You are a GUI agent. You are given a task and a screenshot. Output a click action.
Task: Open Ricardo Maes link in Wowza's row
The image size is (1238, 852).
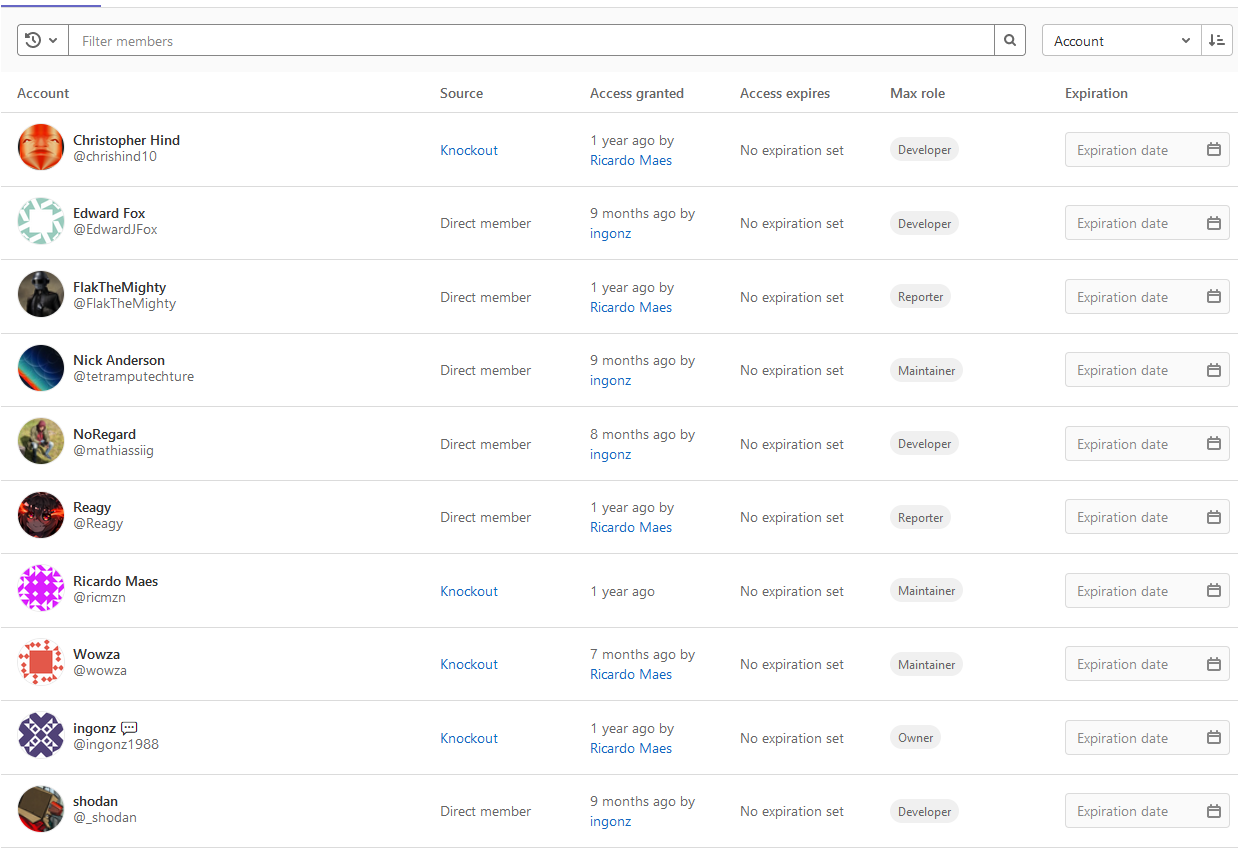click(x=631, y=674)
